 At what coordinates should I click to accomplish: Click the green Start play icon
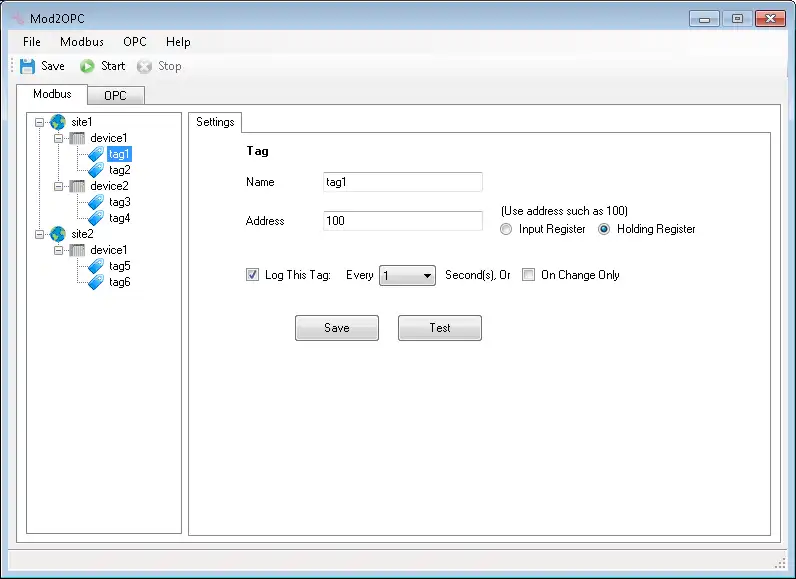pyautogui.click(x=87, y=66)
